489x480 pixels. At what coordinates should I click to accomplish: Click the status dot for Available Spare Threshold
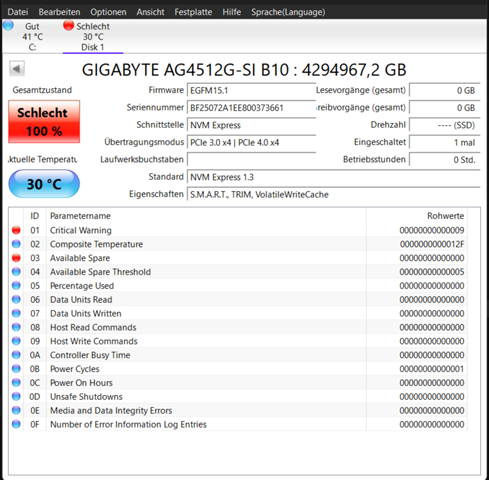coord(16,272)
